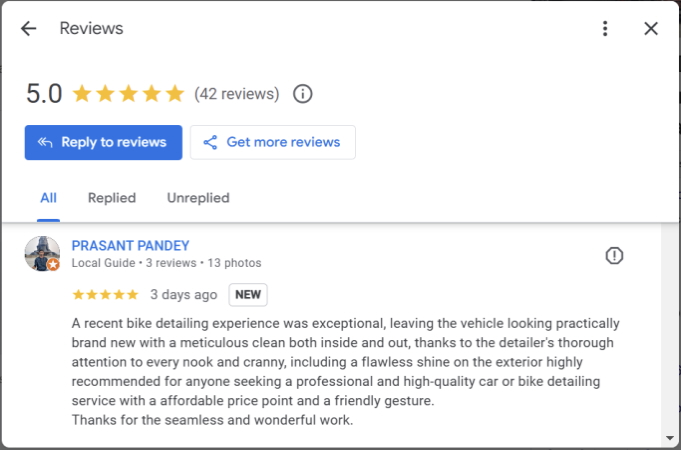This screenshot has width=681, height=450.
Task: Click the Get more reviews button
Action: tap(272, 142)
